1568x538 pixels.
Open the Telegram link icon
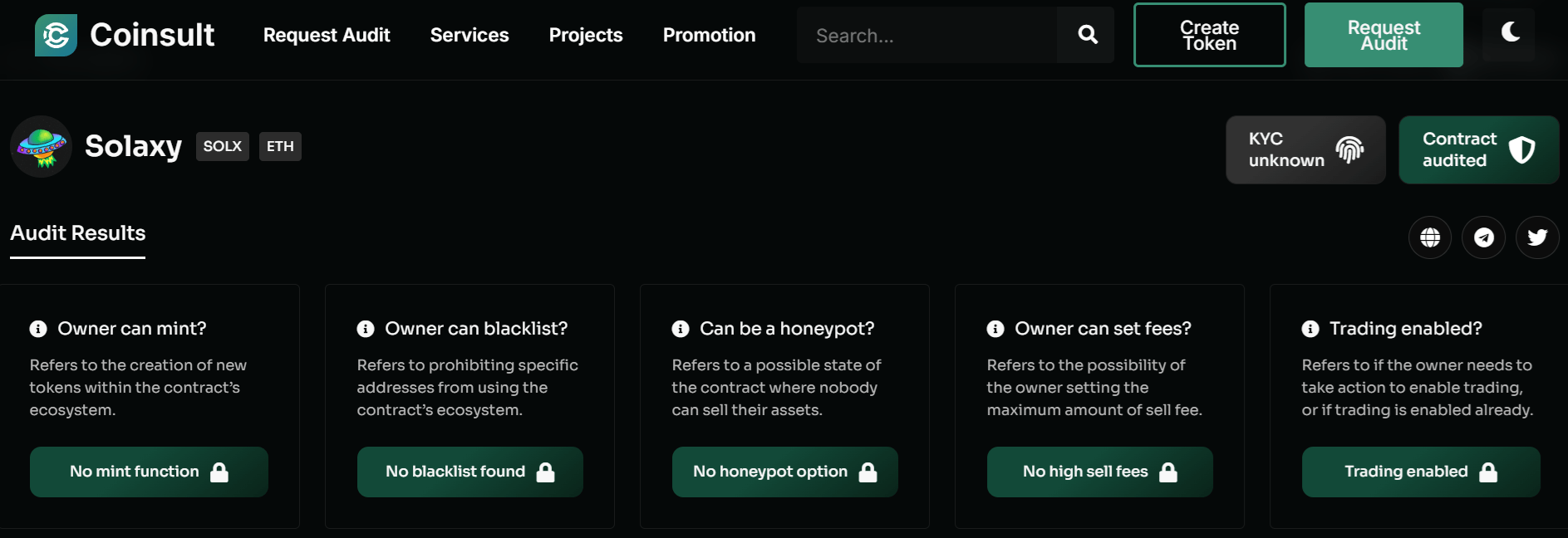(1484, 237)
